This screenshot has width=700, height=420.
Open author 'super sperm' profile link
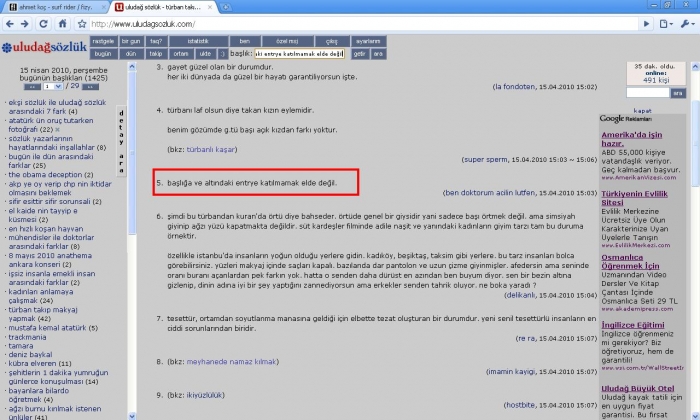pyautogui.click(x=486, y=159)
